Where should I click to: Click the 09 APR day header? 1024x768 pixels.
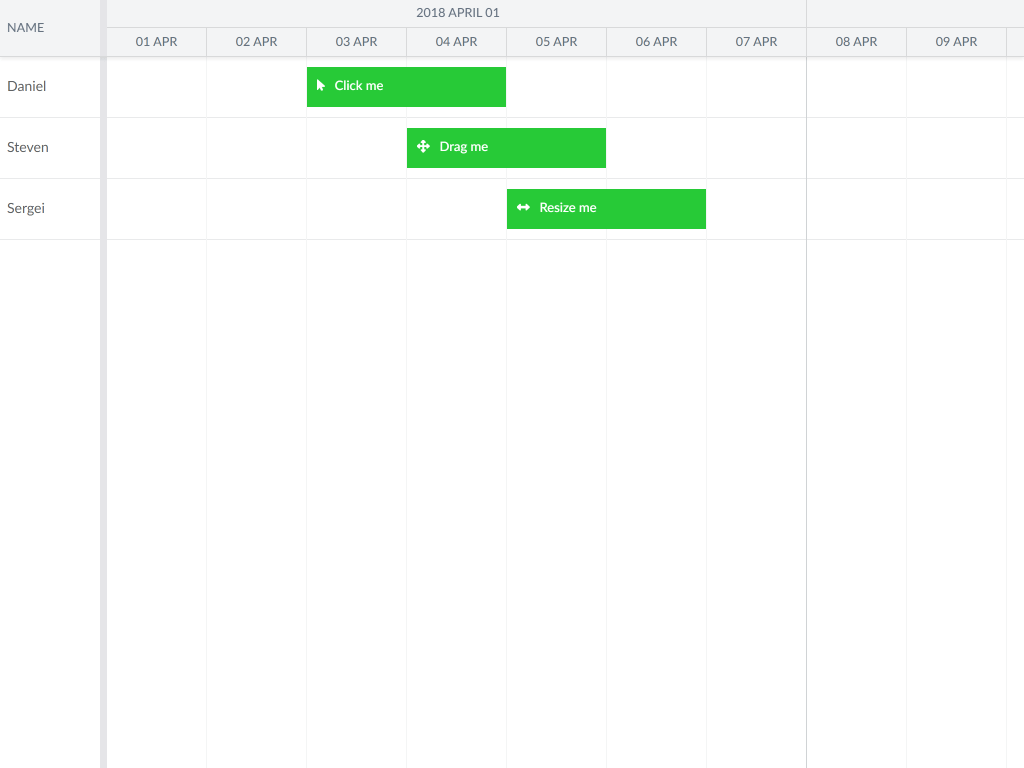[957, 42]
